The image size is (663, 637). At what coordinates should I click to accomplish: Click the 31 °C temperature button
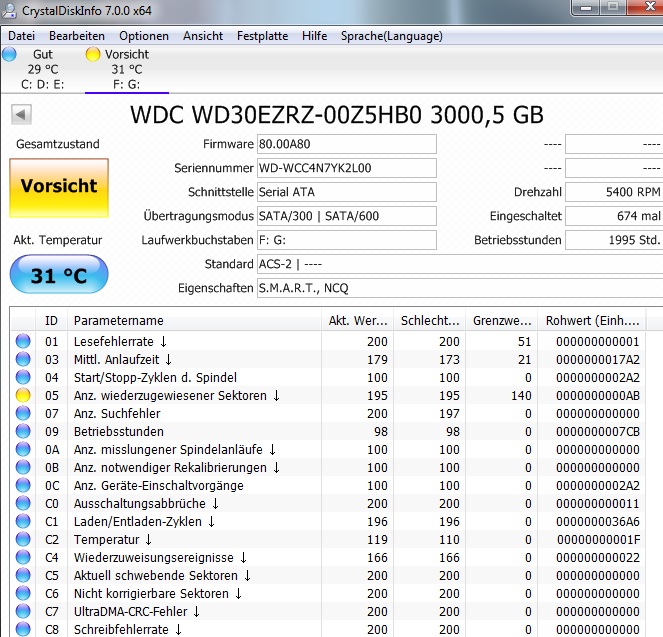(59, 274)
